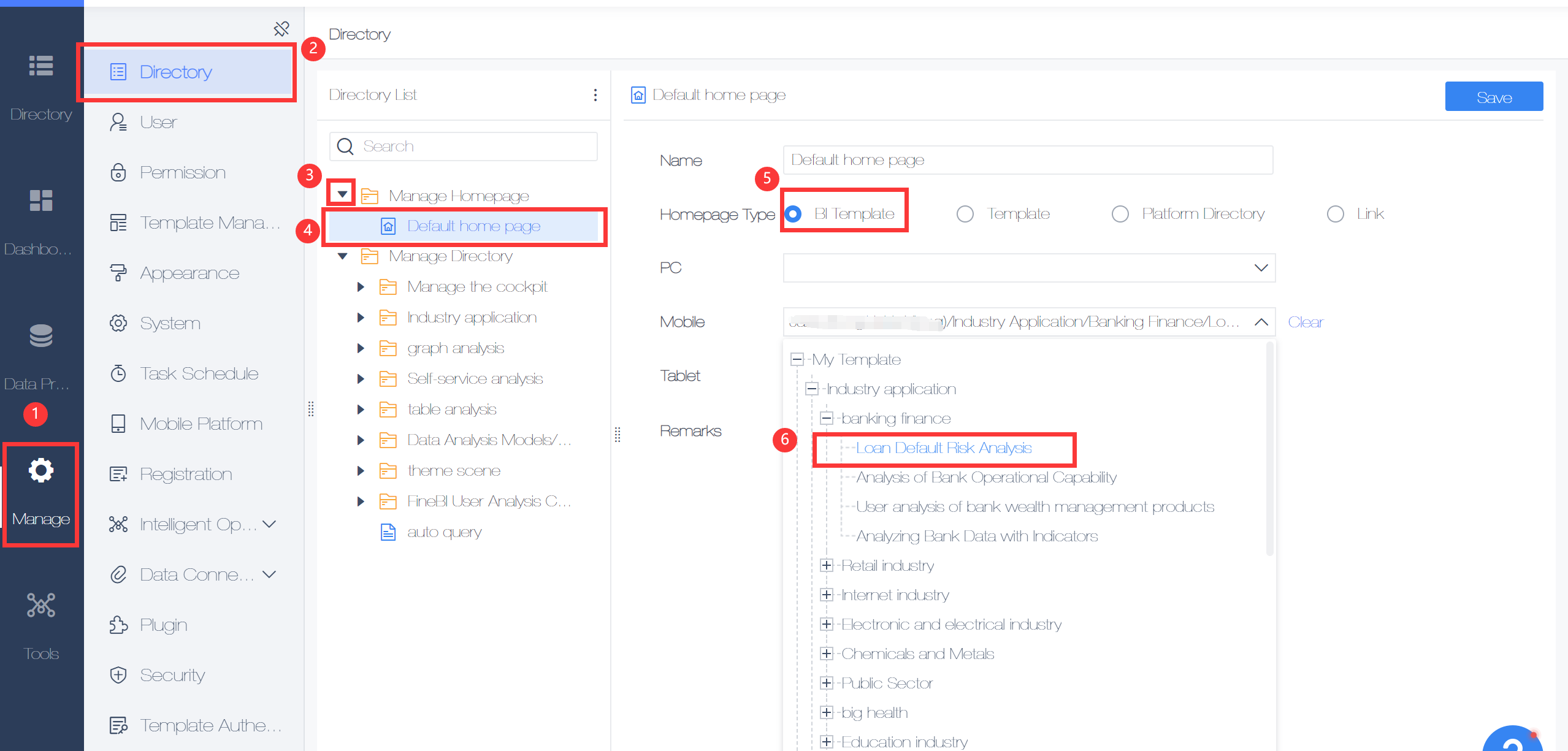Click the Security shield icon

tap(118, 675)
